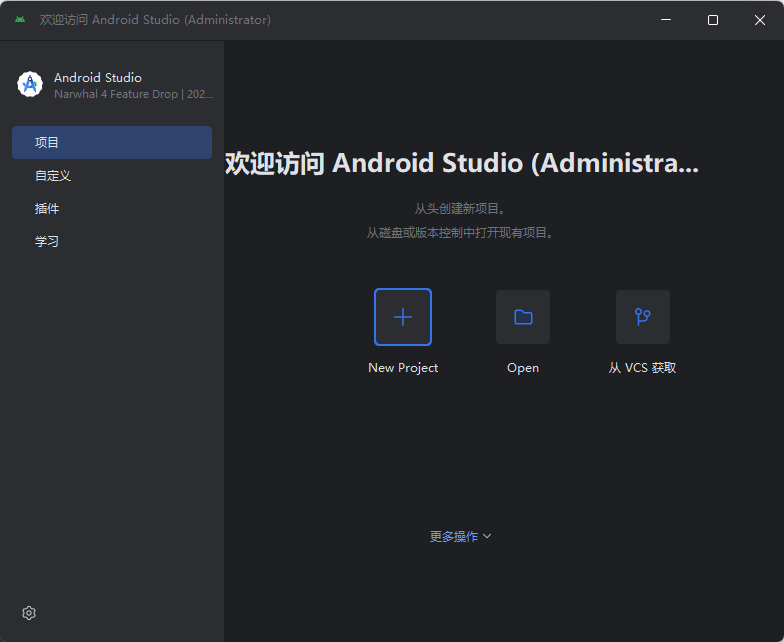
Task: Switch to the 自定义 tab
Action: point(53,175)
